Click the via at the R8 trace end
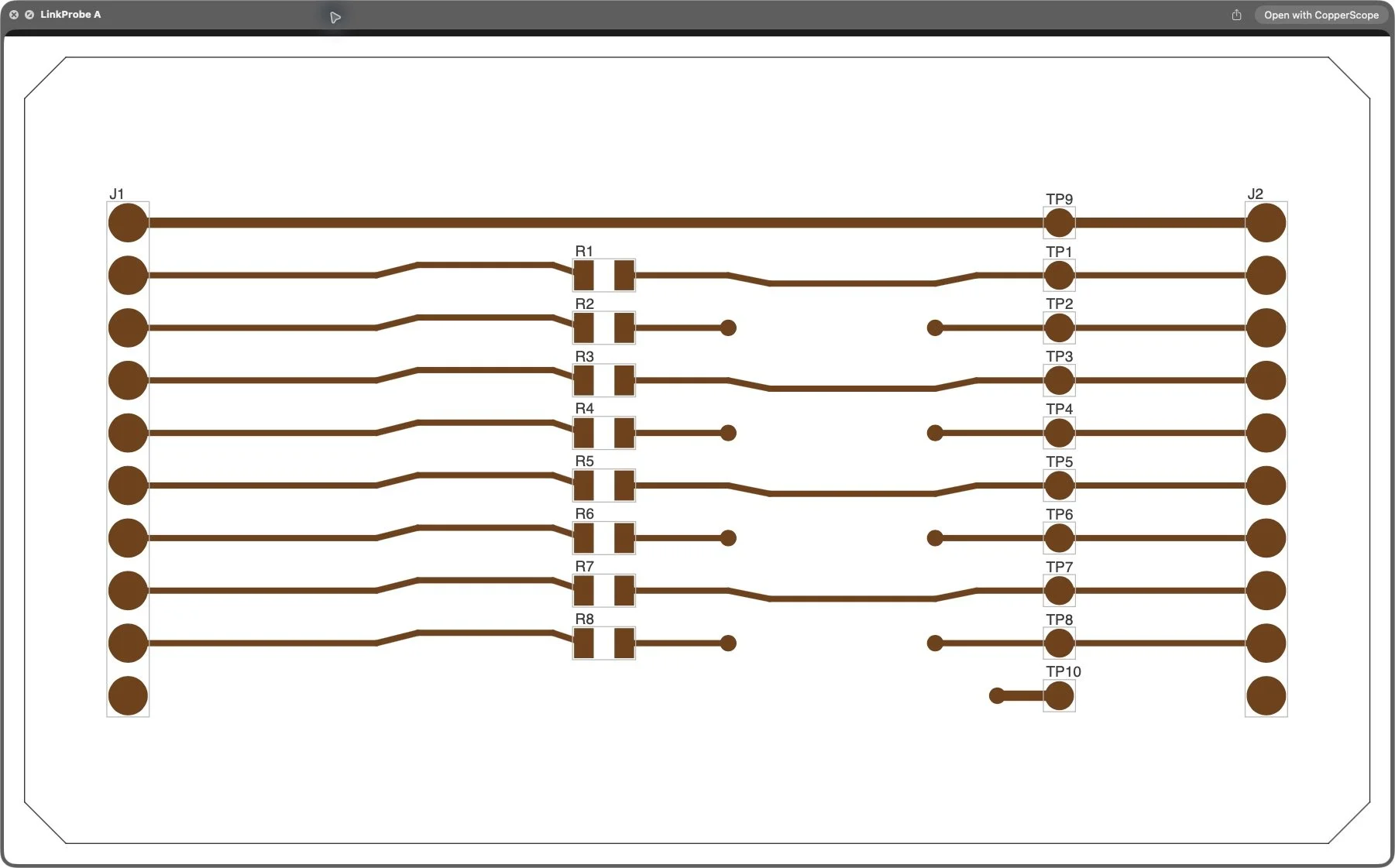The height and width of the screenshot is (868, 1395). click(x=728, y=643)
